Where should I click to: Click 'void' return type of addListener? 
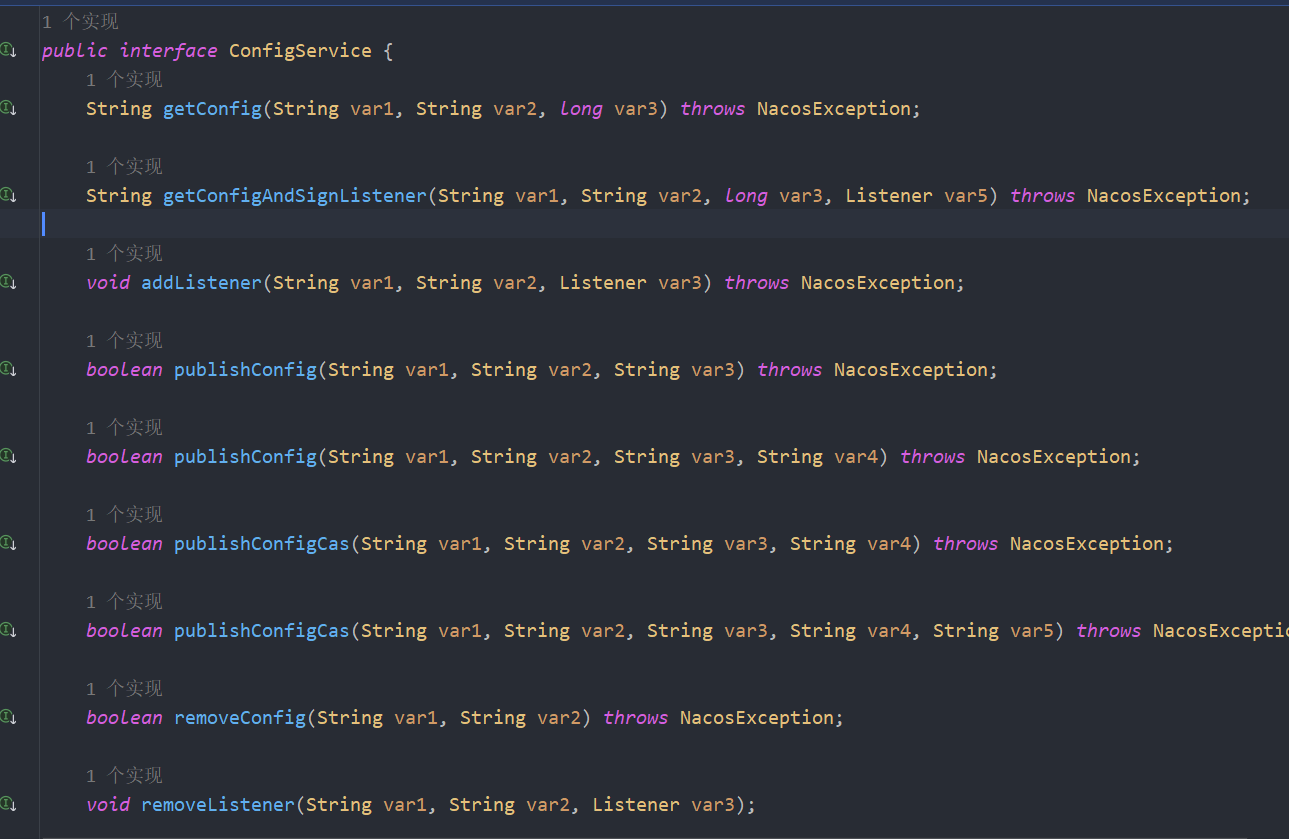108,283
